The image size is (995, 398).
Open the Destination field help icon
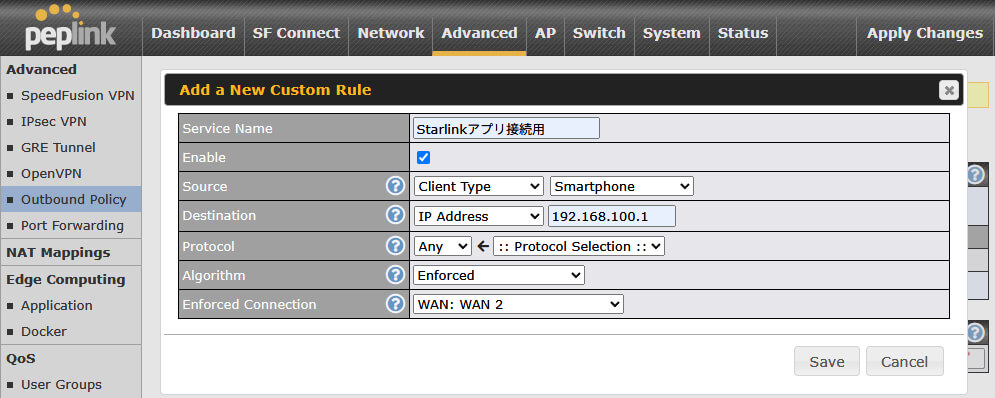pyautogui.click(x=395, y=215)
